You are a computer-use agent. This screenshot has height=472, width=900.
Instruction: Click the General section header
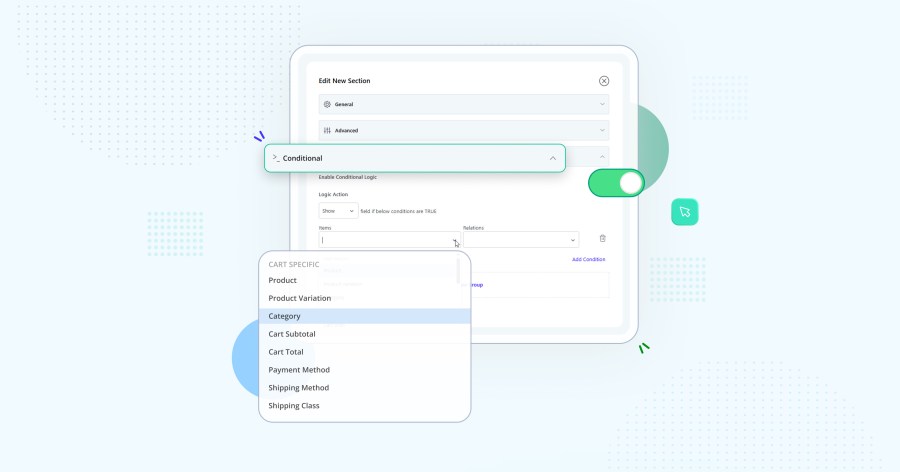464,105
